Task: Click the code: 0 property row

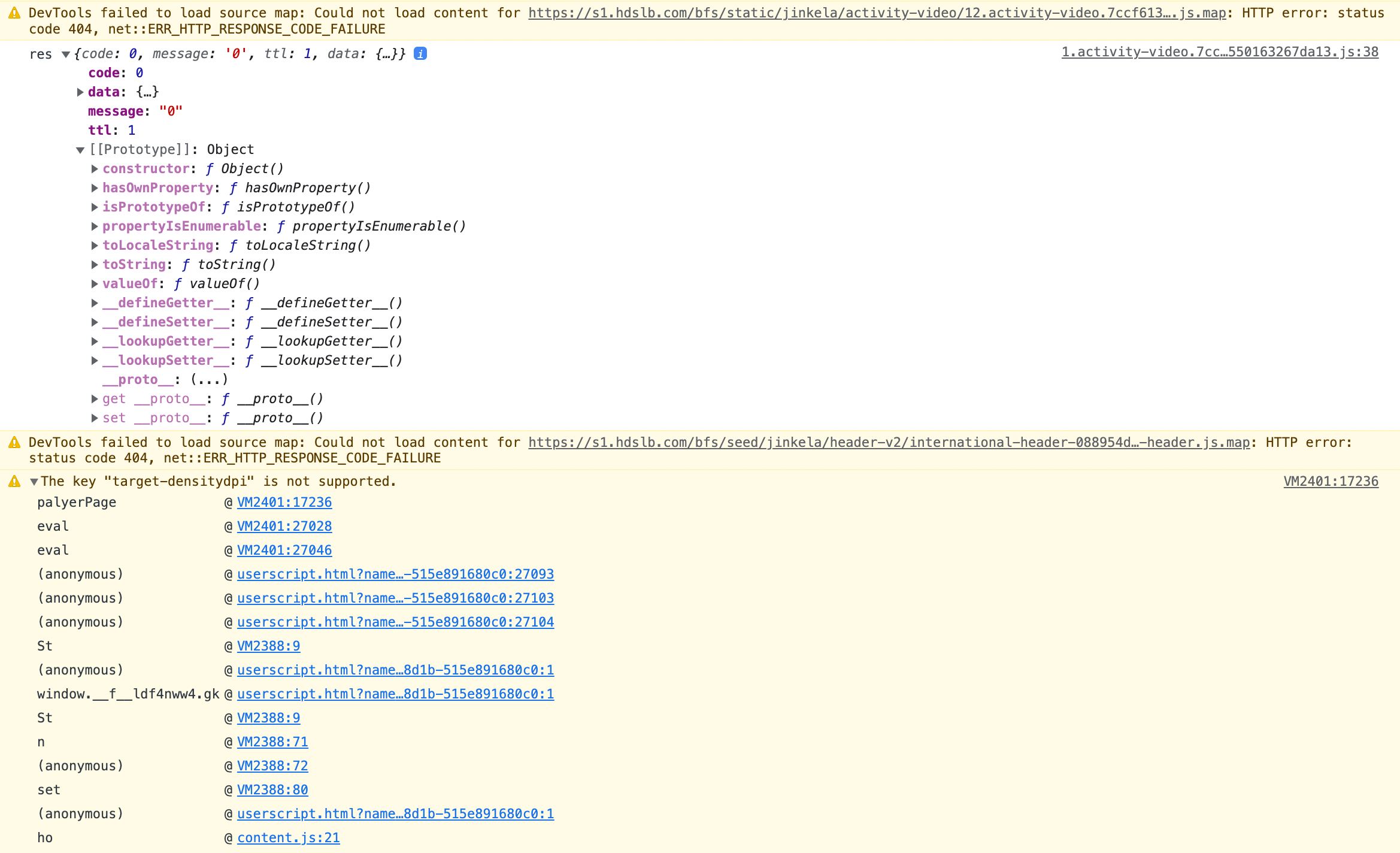Action: tap(116, 73)
